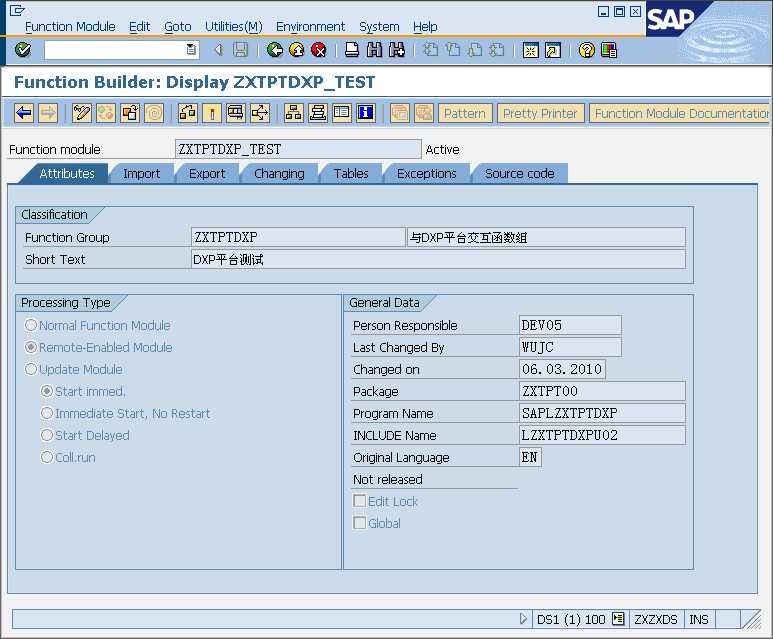The height and width of the screenshot is (639, 773).
Task: Test/Execute function module icon
Action: pyautogui.click(x=236, y=113)
